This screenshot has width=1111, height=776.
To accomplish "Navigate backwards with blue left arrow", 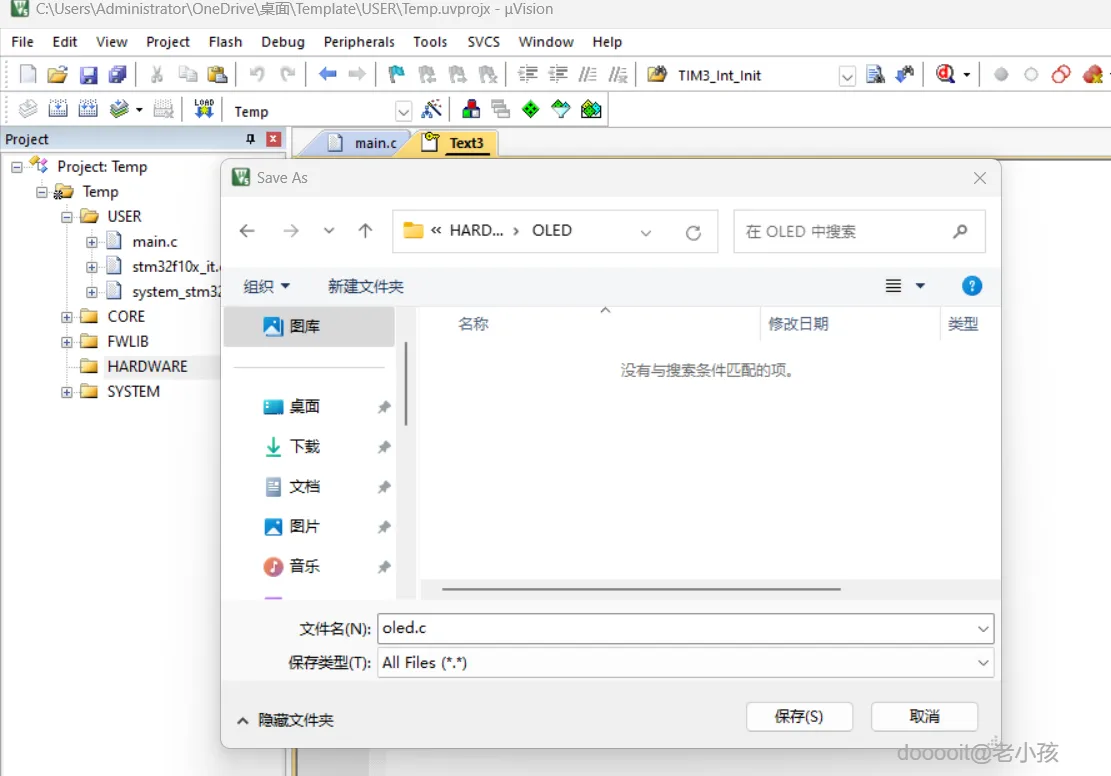I will 327,74.
